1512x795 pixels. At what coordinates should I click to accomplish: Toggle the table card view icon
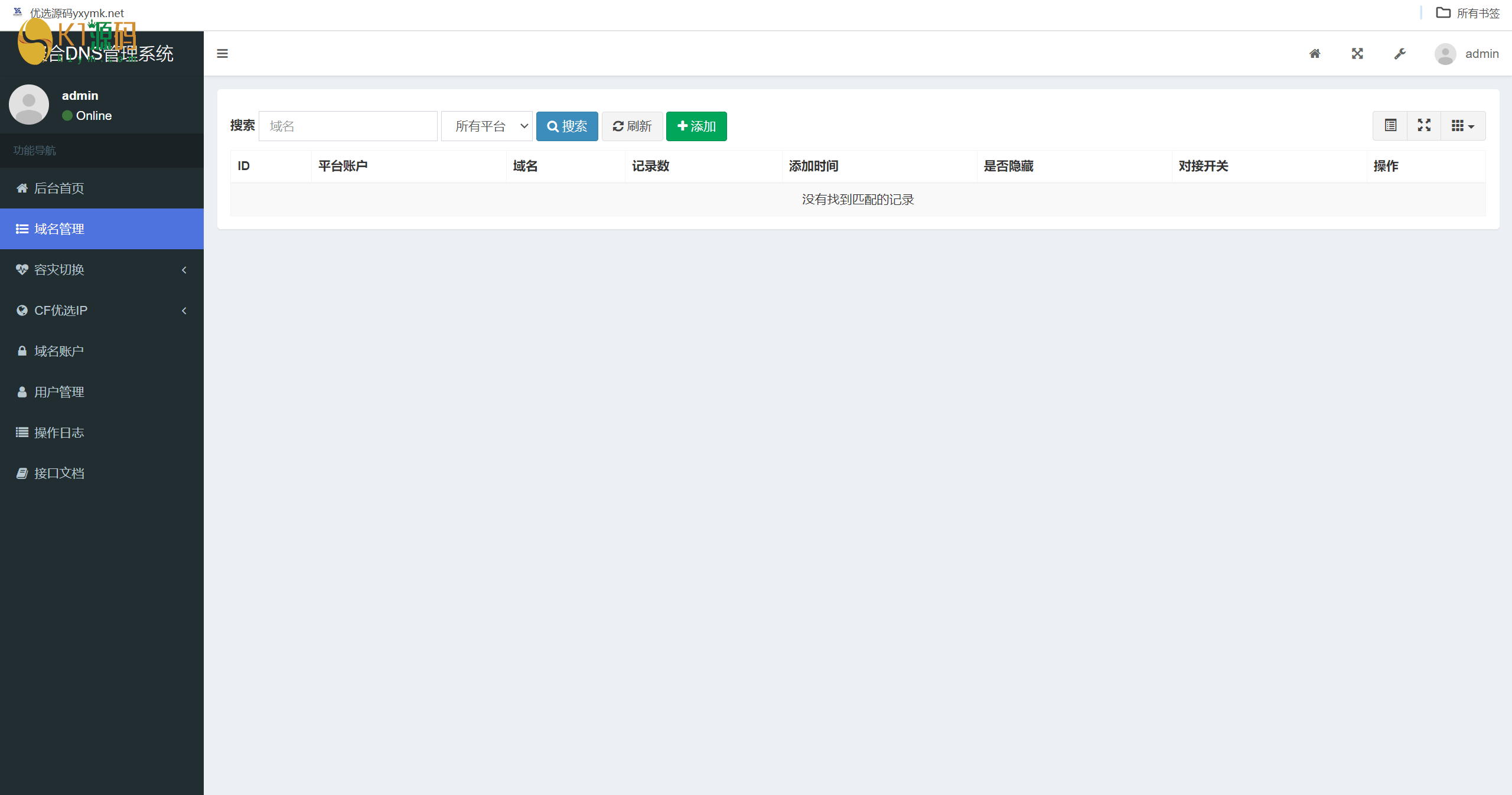(x=1390, y=126)
